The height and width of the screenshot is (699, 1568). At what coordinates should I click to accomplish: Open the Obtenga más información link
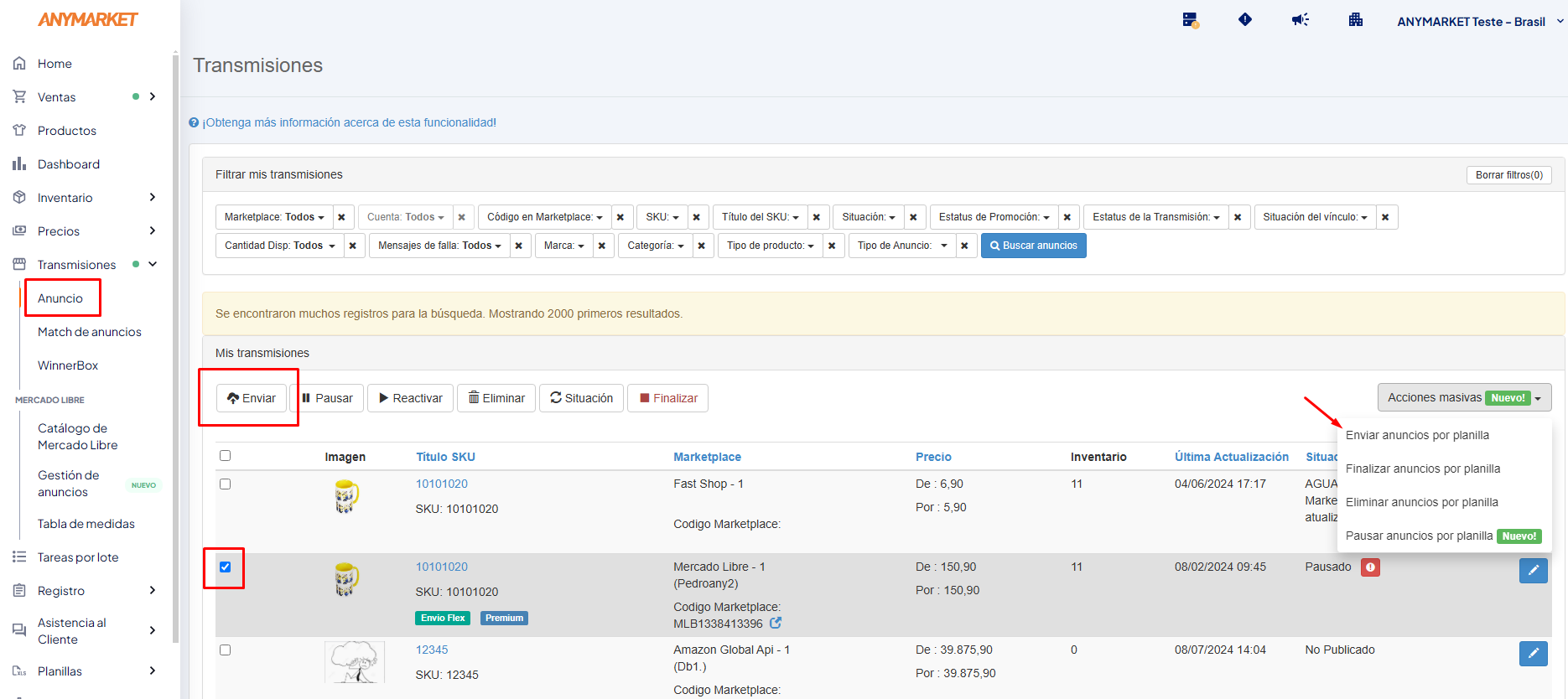coord(349,122)
